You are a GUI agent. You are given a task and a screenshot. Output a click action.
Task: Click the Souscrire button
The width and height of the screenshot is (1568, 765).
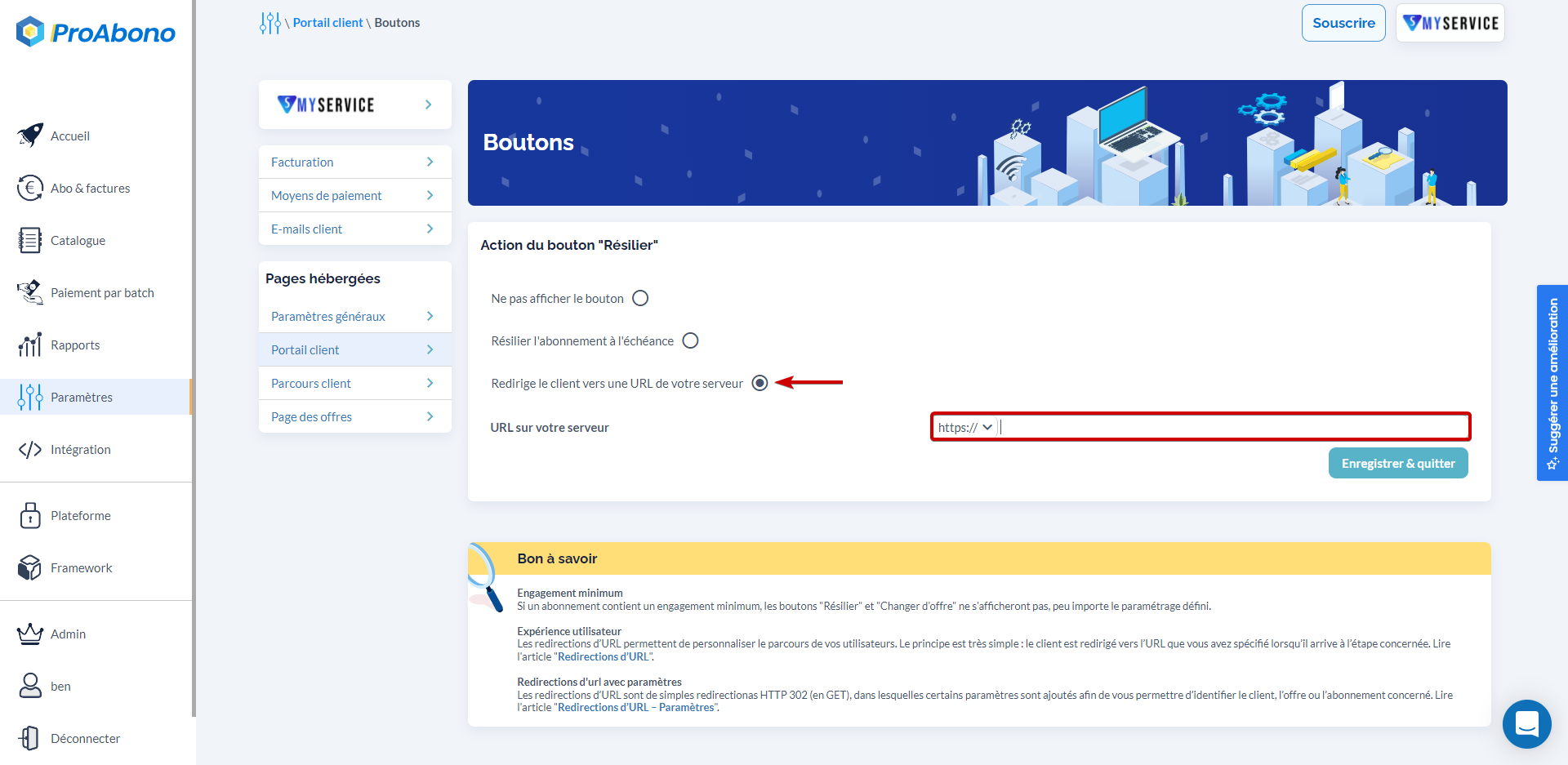pyautogui.click(x=1343, y=23)
